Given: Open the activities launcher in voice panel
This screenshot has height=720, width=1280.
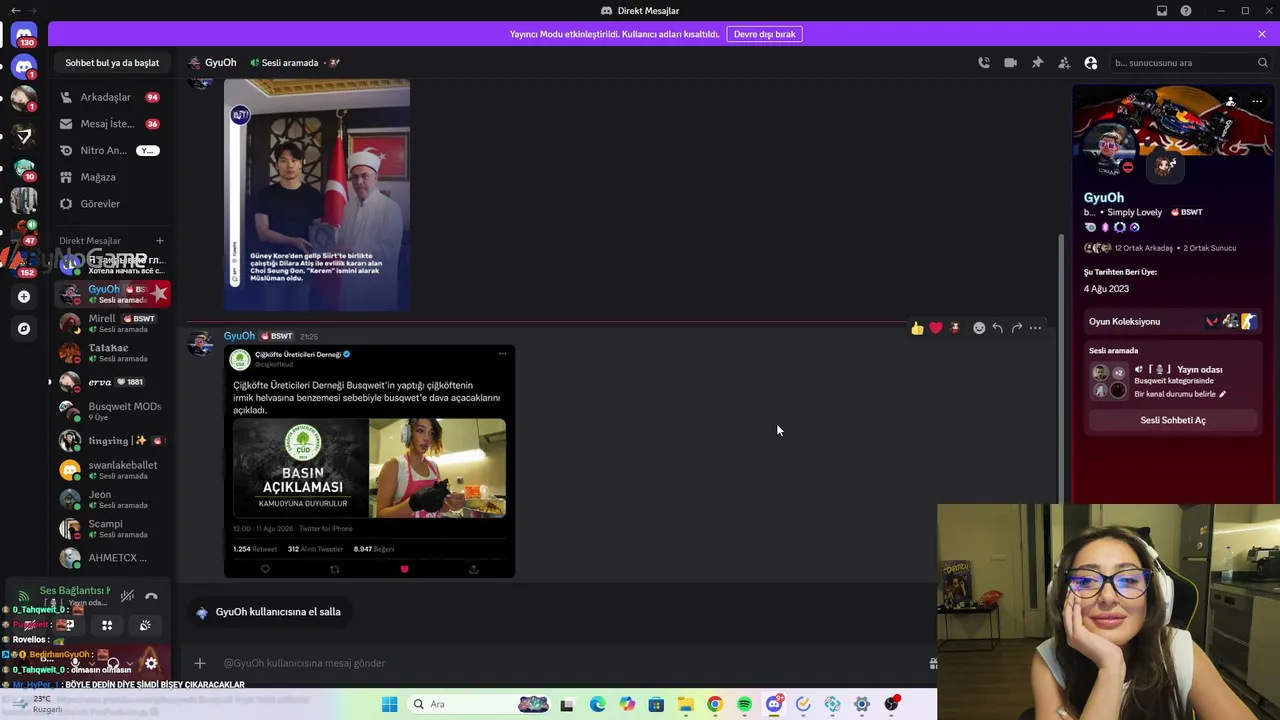Looking at the screenshot, I should pyautogui.click(x=107, y=626).
